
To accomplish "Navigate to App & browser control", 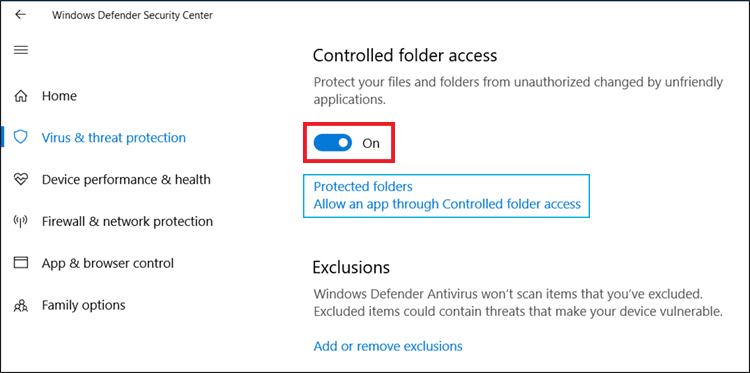I will [x=108, y=263].
